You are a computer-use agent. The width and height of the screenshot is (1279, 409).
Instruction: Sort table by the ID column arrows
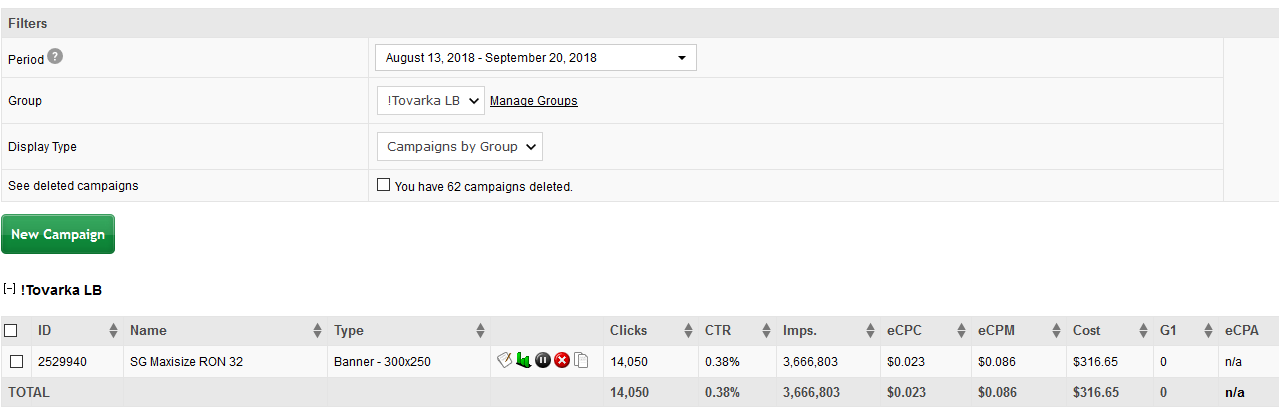(112, 330)
